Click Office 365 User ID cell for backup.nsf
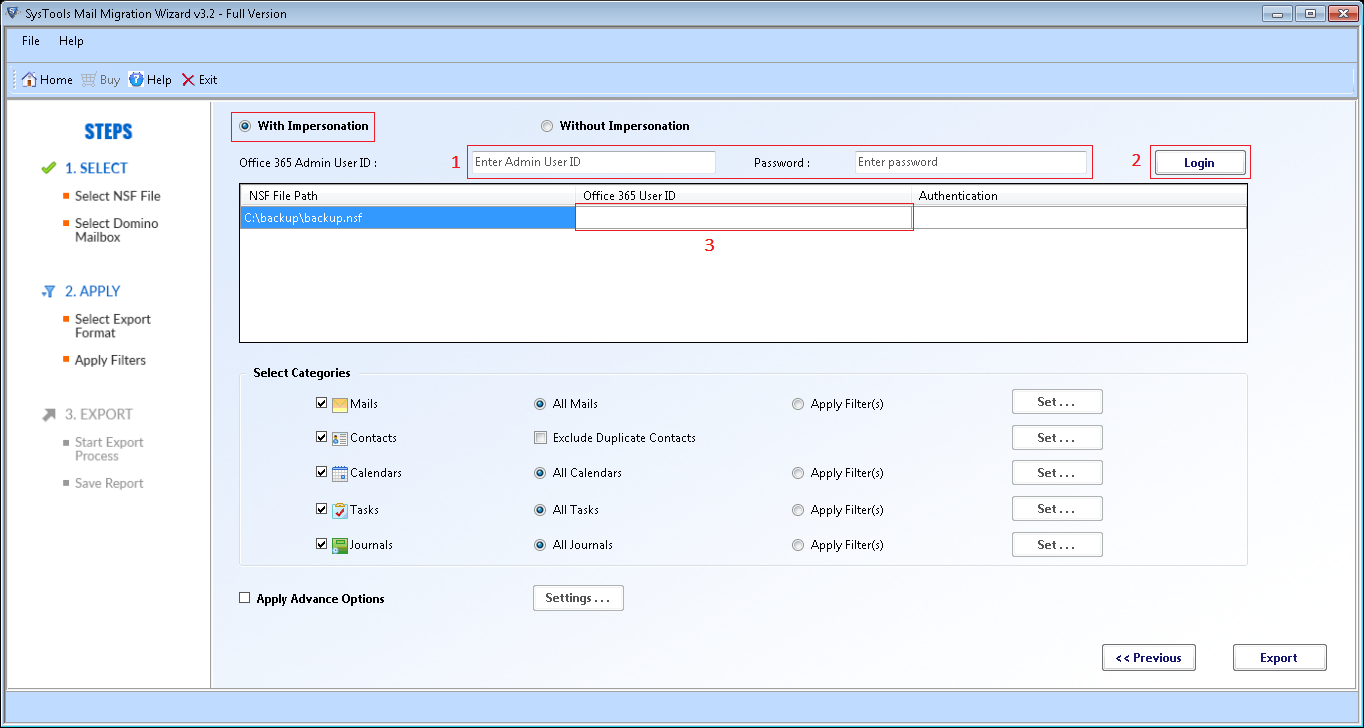 (x=744, y=217)
